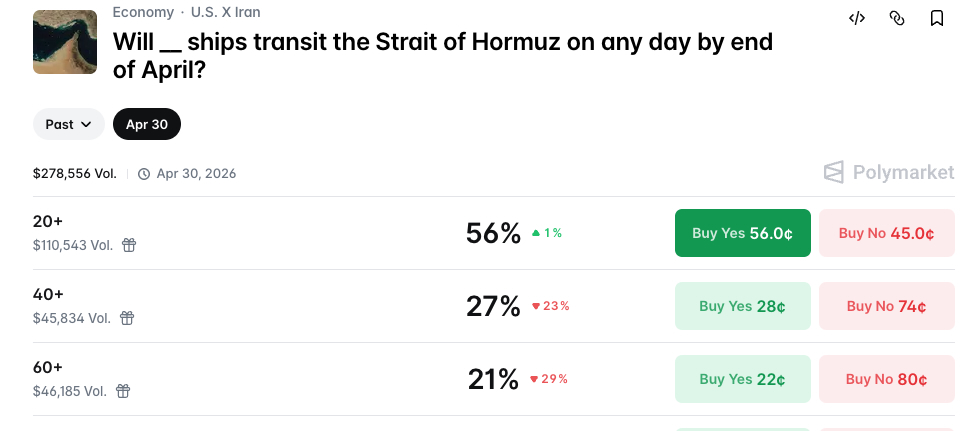Viewport: 970px width, 431px height.
Task: Select the Apr 30 date tab
Action: [x=146, y=124]
